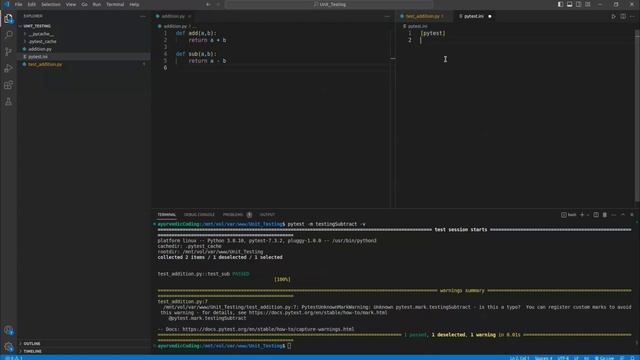
Task: Toggle primary side bar layout icon
Action: (x=560, y=4)
